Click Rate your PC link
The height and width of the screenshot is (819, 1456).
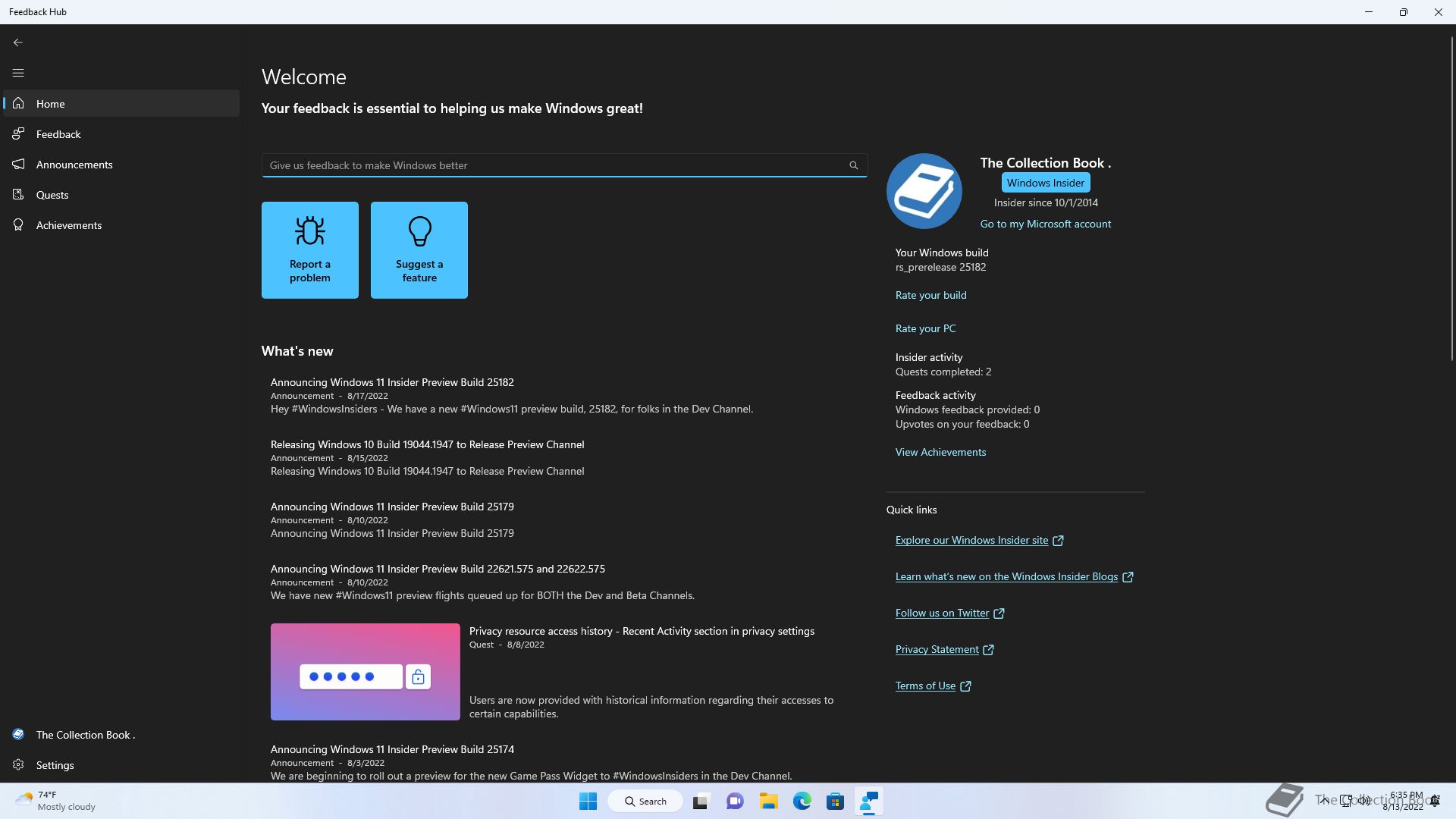pos(925,328)
